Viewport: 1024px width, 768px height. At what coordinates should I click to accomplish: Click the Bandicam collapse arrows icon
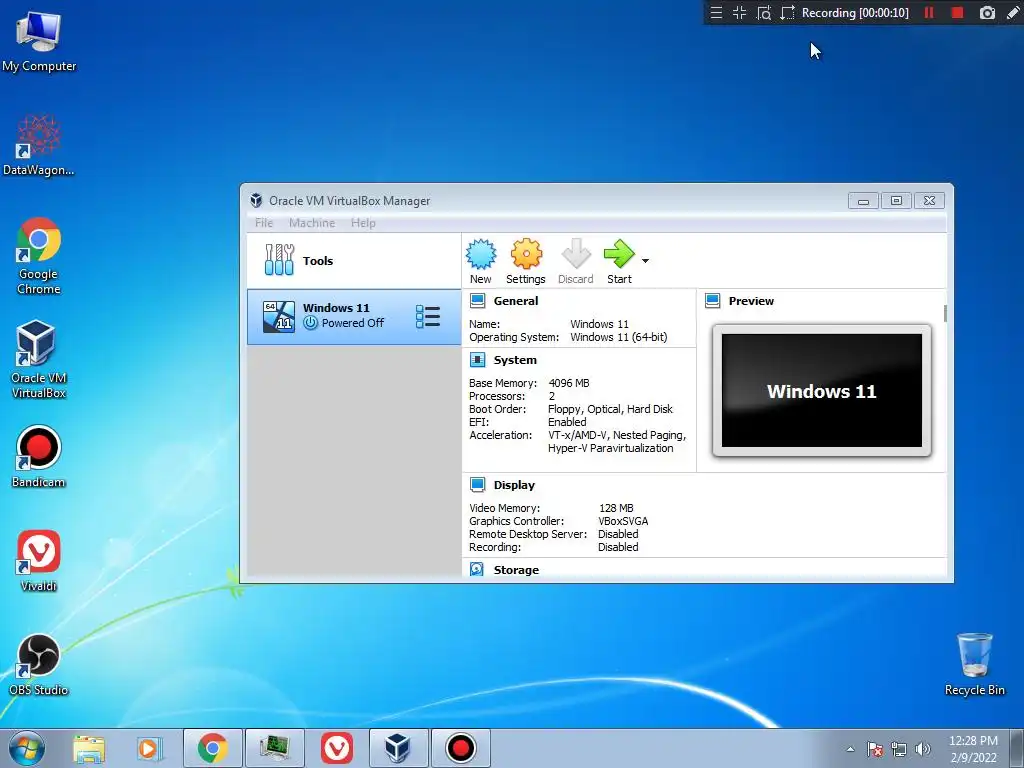pos(739,12)
